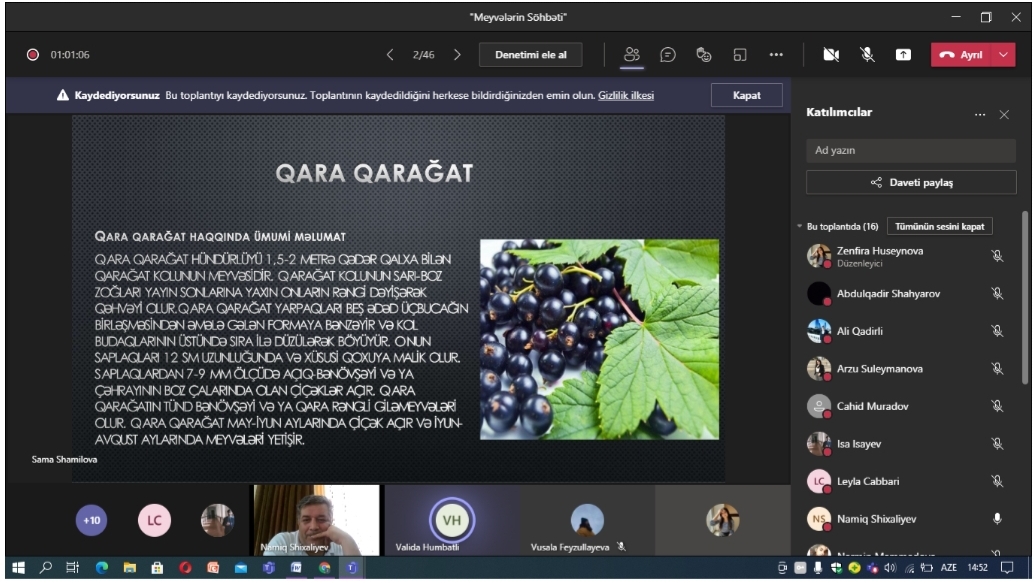Click the 'Denetimi ele al' button
The width and height of the screenshot is (1034, 583).
tap(530, 55)
